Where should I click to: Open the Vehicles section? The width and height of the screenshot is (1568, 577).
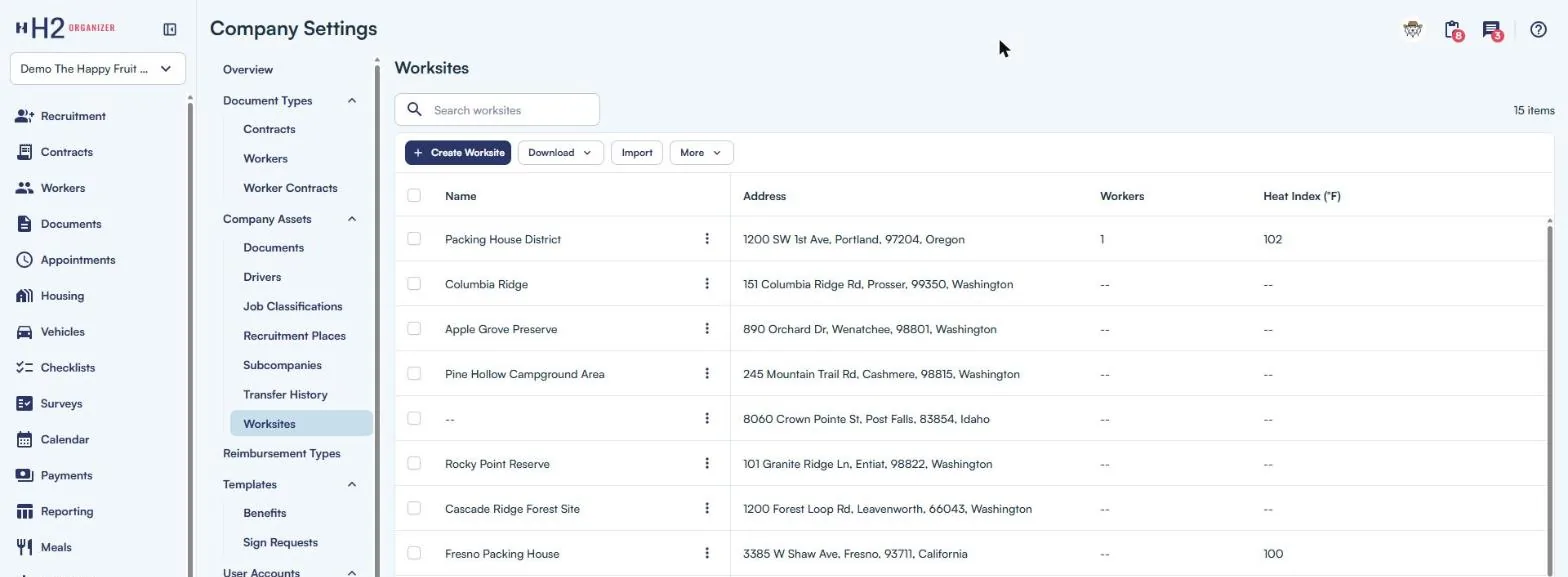pyautogui.click(x=62, y=332)
